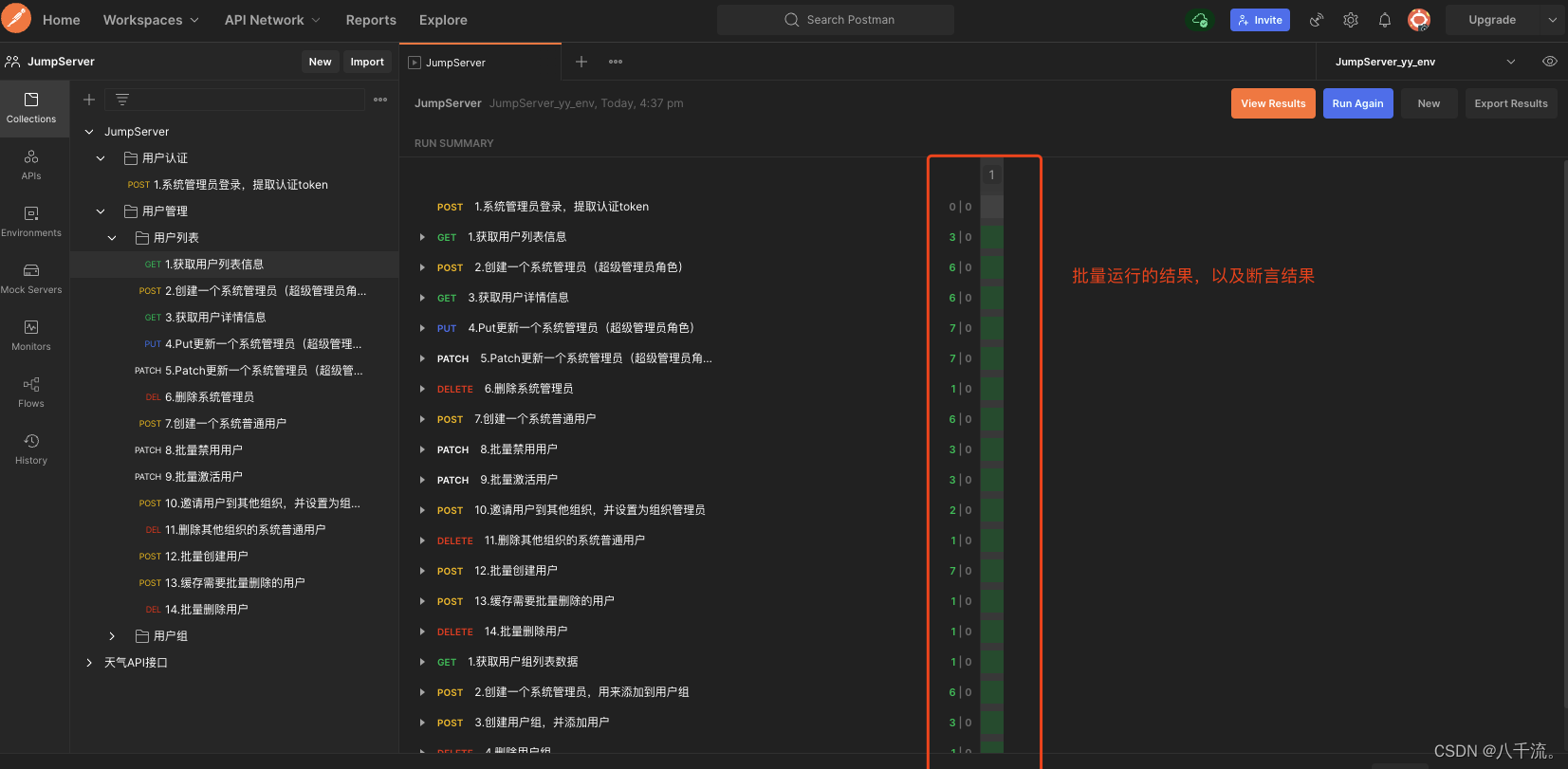Click Import in the workspace header

[x=367, y=62]
